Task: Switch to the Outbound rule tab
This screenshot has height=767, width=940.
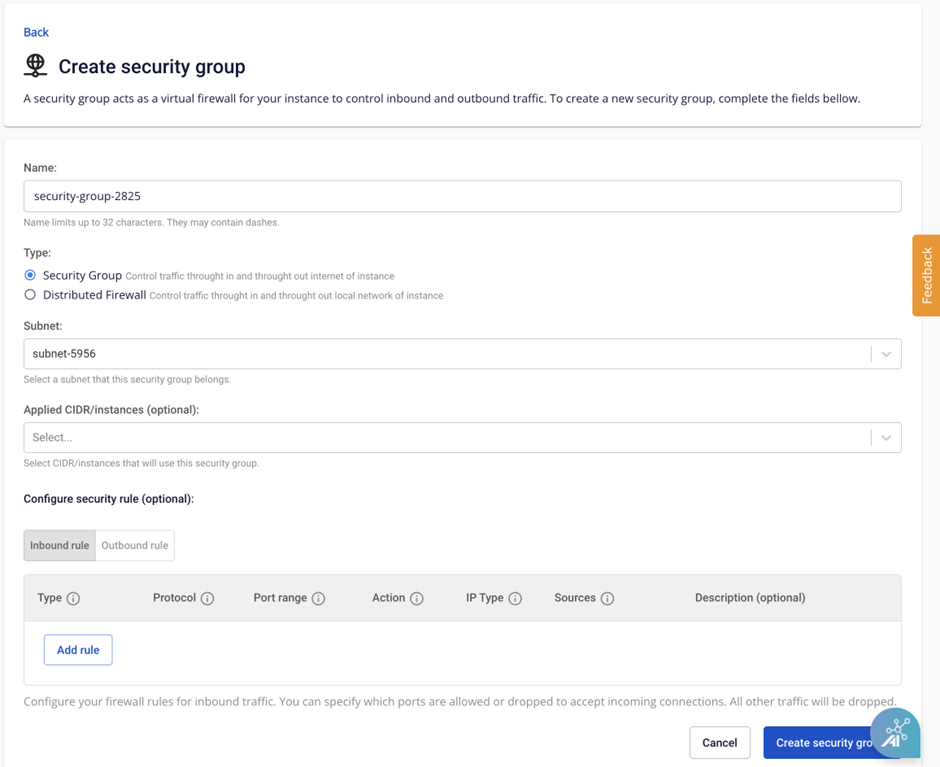Action: (x=135, y=546)
